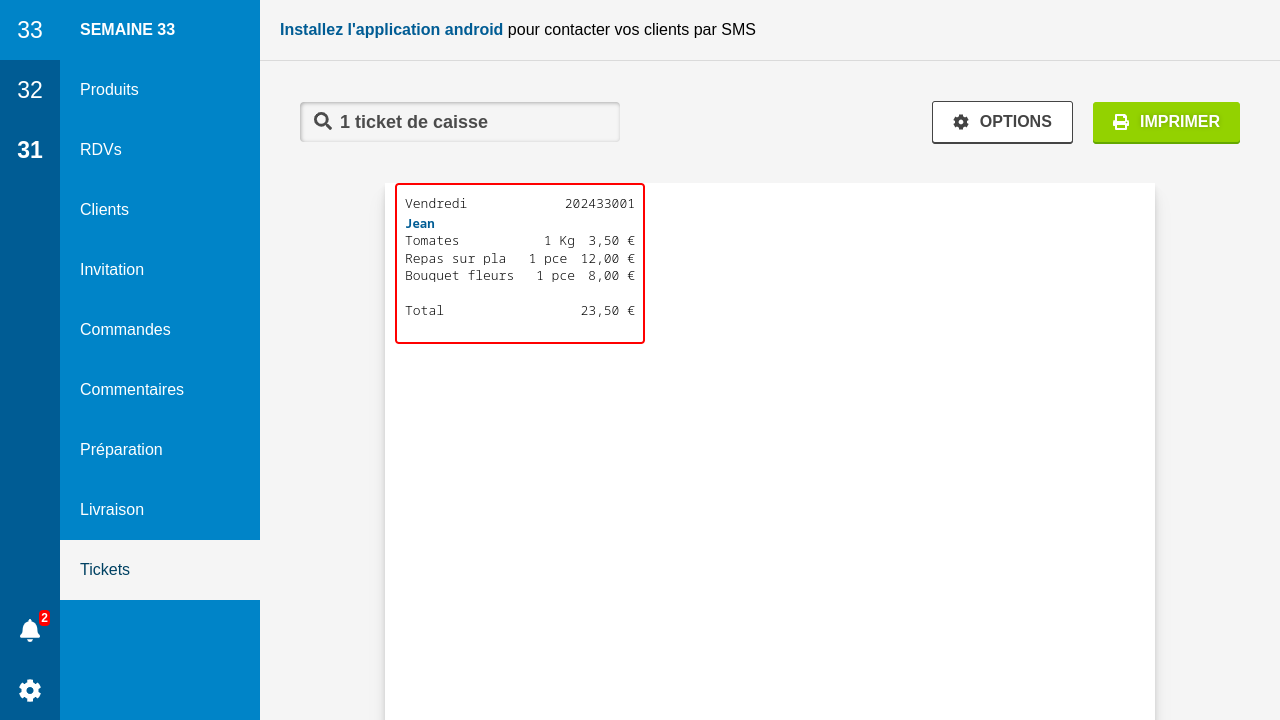Select the Tickets menu item

click(x=105, y=570)
